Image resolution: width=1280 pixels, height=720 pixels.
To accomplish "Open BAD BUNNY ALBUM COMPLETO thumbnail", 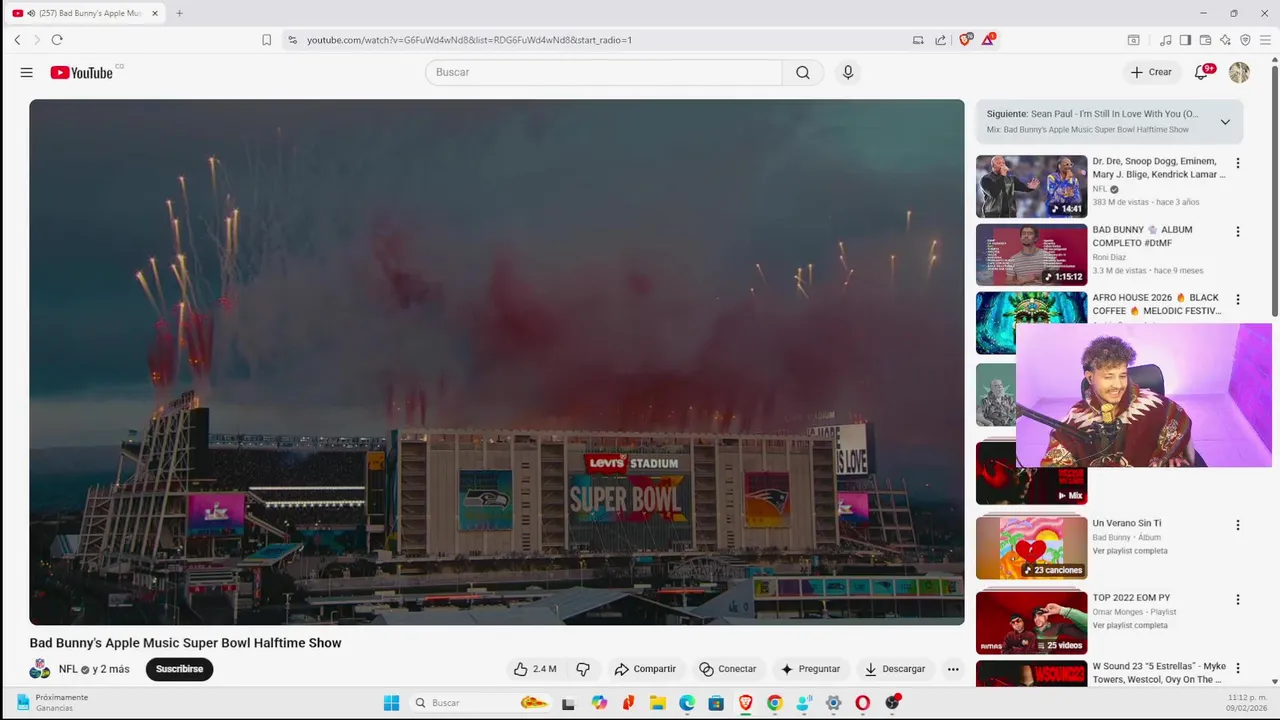I will (x=1031, y=254).
